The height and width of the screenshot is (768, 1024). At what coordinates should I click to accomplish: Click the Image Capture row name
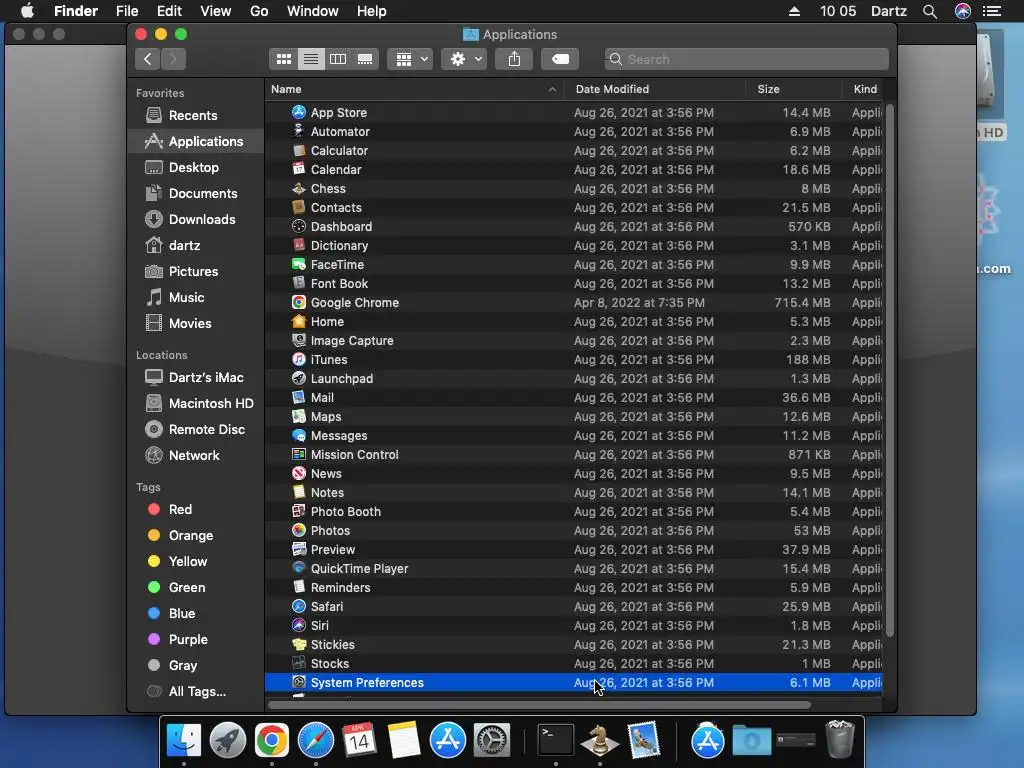coord(352,341)
